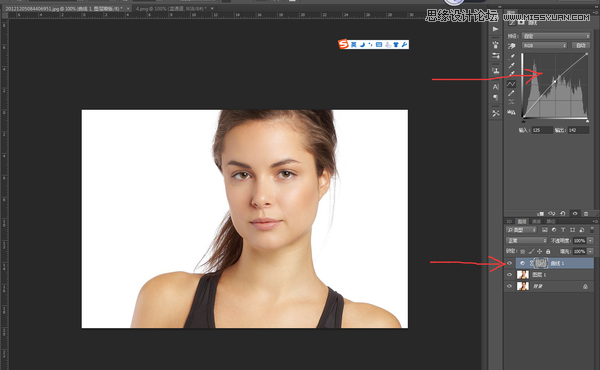
Task: Click the curves Output value field
Action: [578, 130]
